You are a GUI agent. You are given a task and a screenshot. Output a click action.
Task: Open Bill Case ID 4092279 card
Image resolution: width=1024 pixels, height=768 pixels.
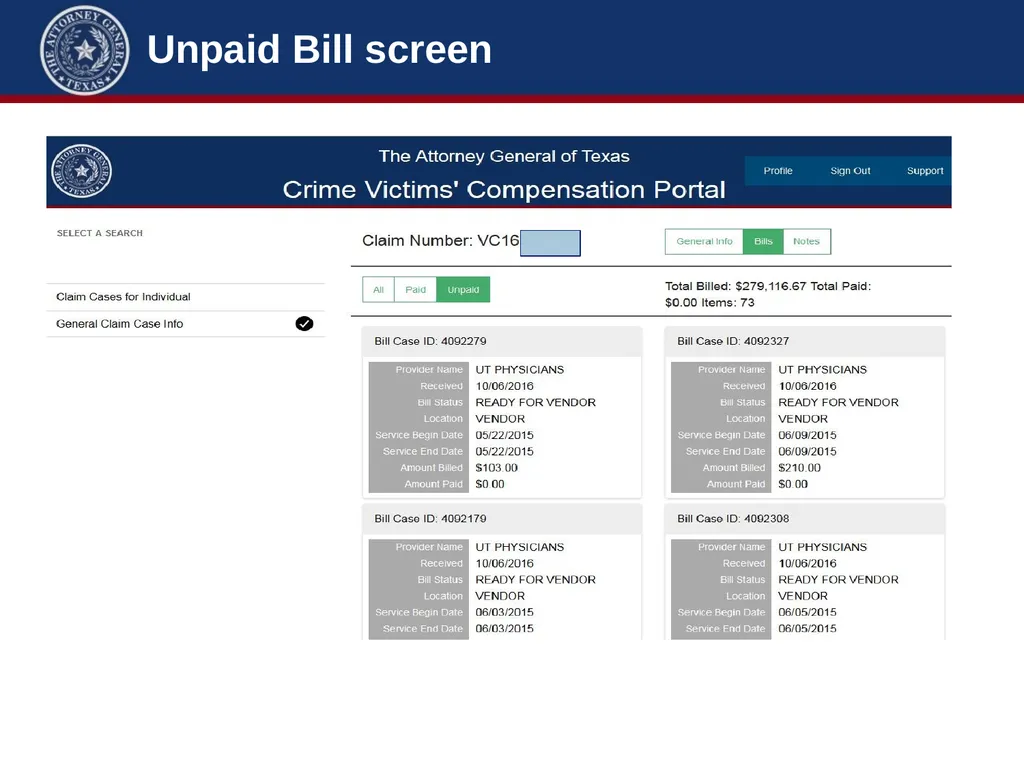tap(502, 341)
